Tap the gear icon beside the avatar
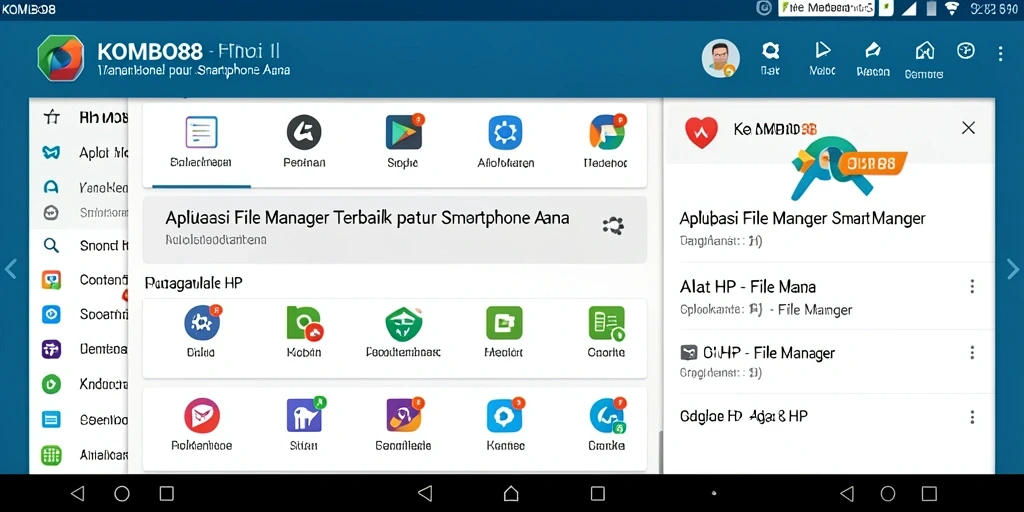The height and width of the screenshot is (512, 1024). click(x=771, y=51)
